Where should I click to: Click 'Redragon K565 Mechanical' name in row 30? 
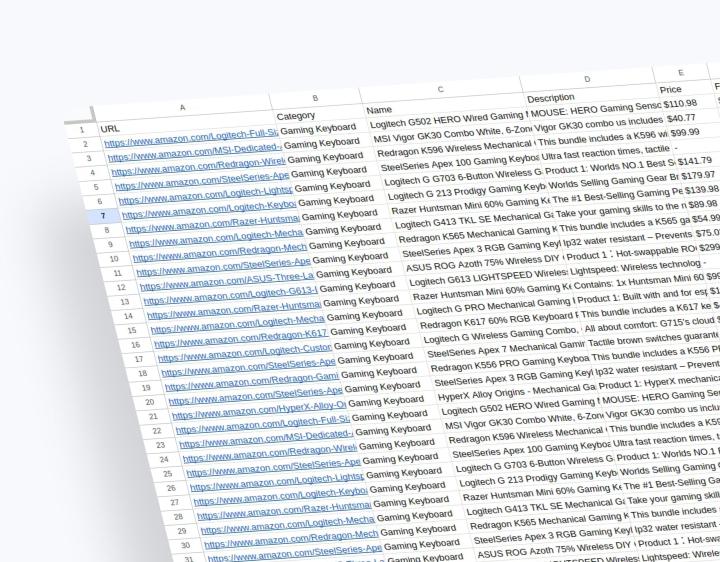coord(549,521)
